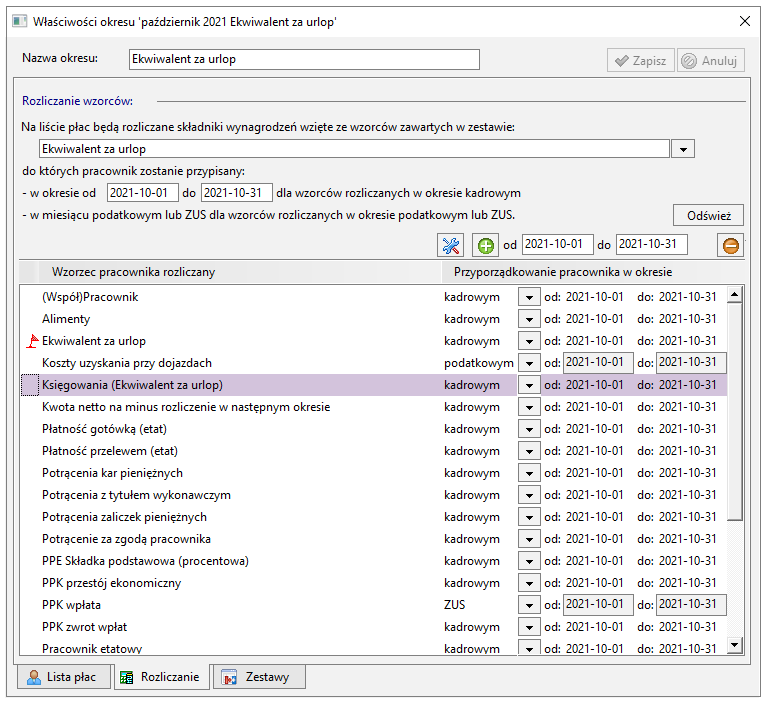
Task: Click the Zapisz button
Action: 640,61
